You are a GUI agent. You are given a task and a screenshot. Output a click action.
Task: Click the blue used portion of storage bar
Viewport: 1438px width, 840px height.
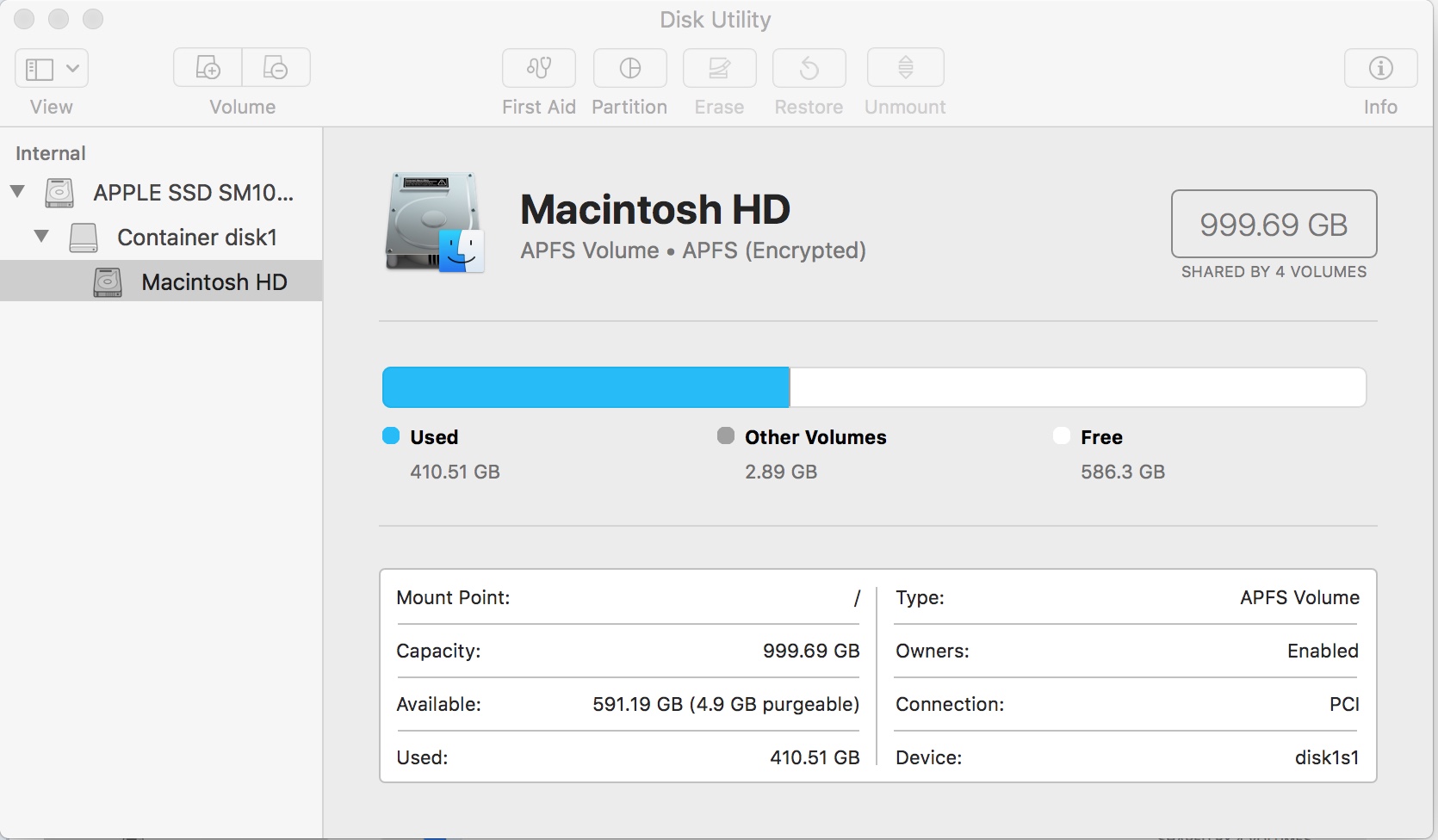point(586,387)
